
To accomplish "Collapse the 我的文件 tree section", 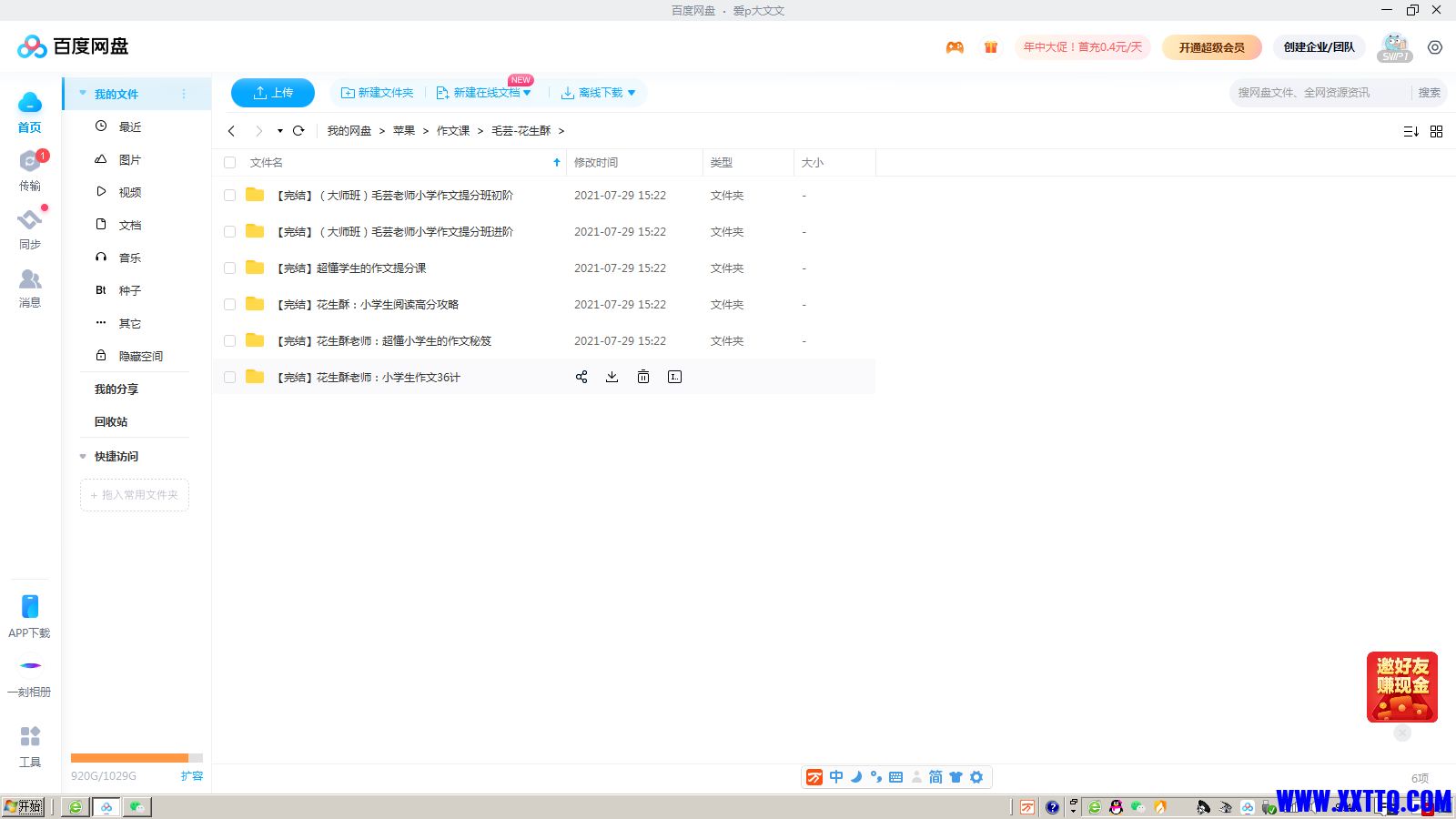I will tap(83, 94).
